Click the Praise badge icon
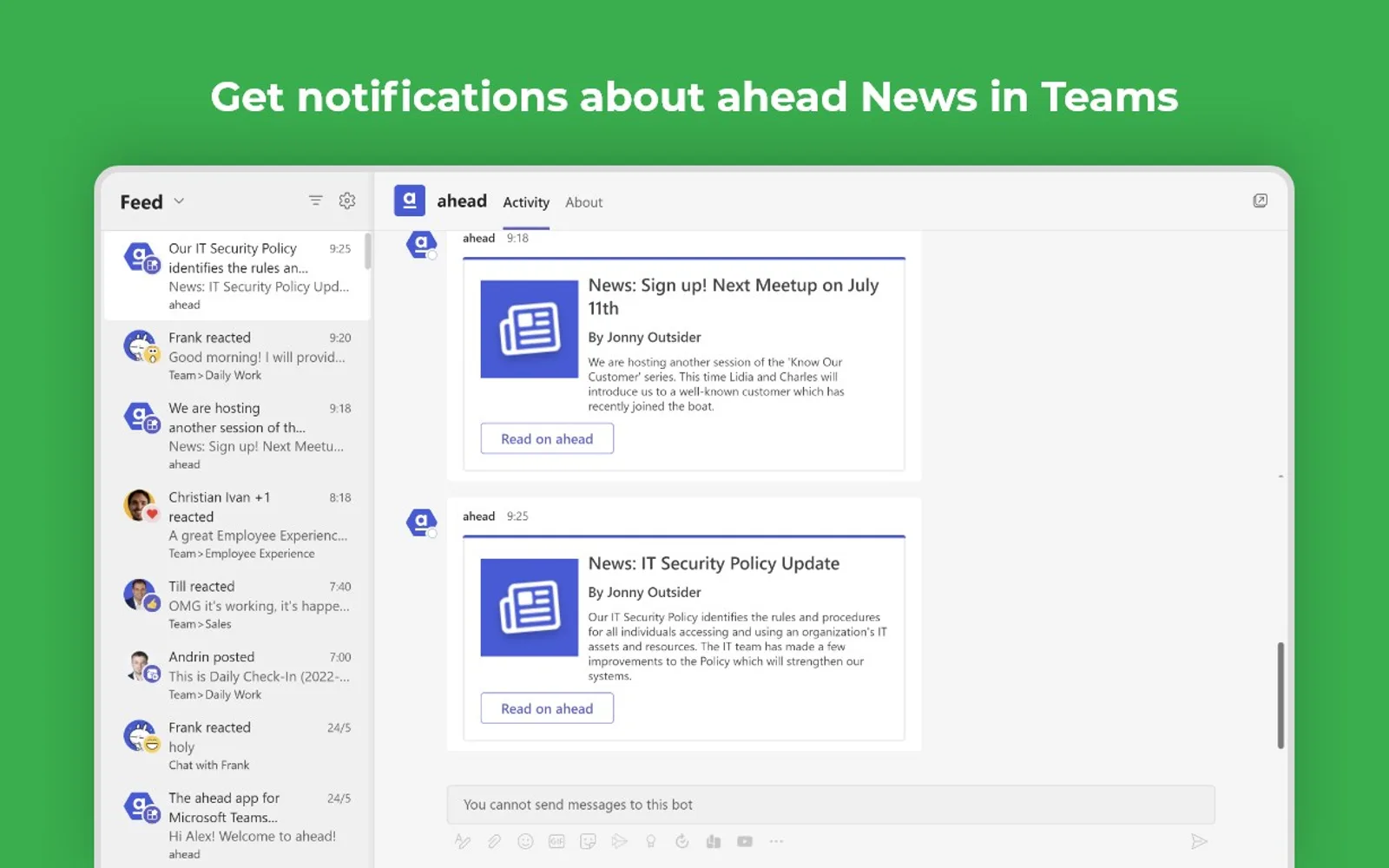Viewport: 1389px width, 868px height. click(x=650, y=841)
